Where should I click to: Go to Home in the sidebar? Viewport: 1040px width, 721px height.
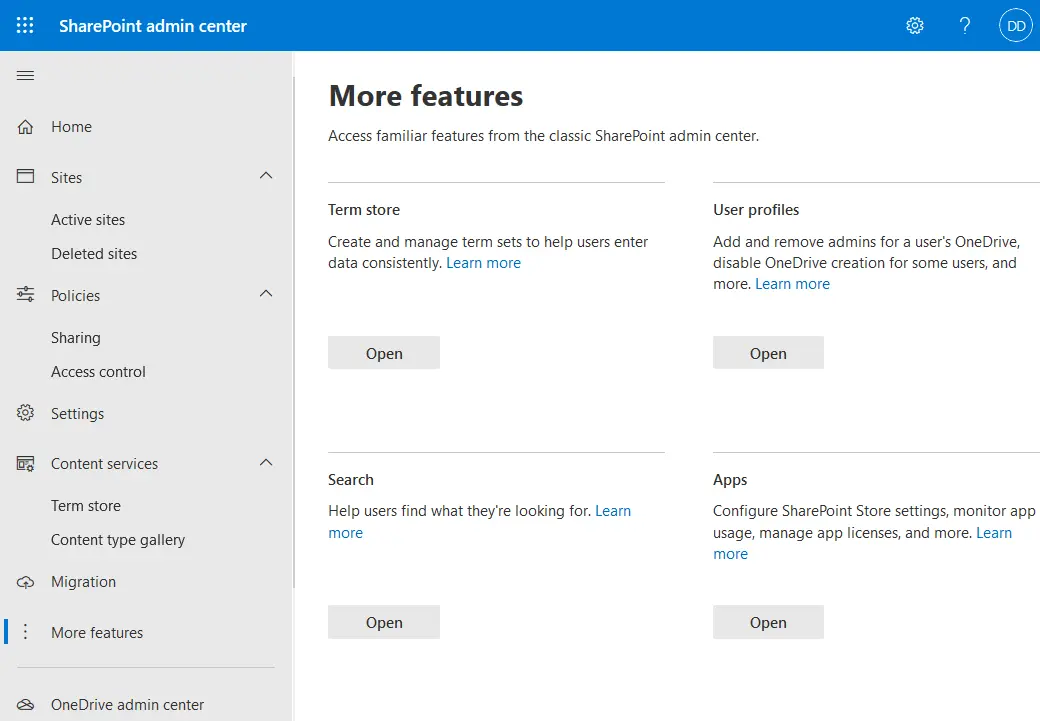(x=72, y=127)
